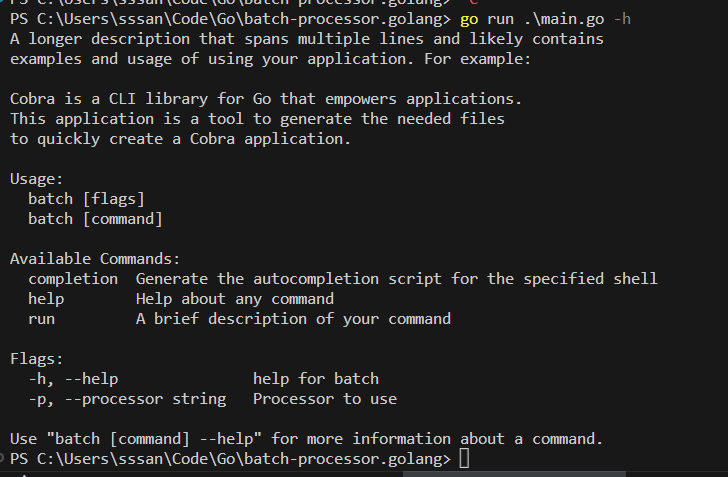The width and height of the screenshot is (728, 477).
Task: Select the "batch [flags]" usage line
Action: 86,199
